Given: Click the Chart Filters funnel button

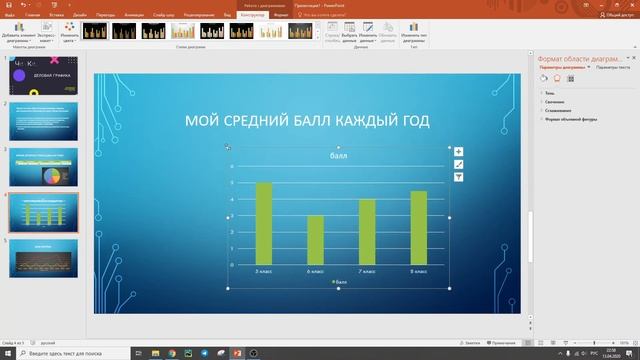Looking at the screenshot, I should [458, 177].
